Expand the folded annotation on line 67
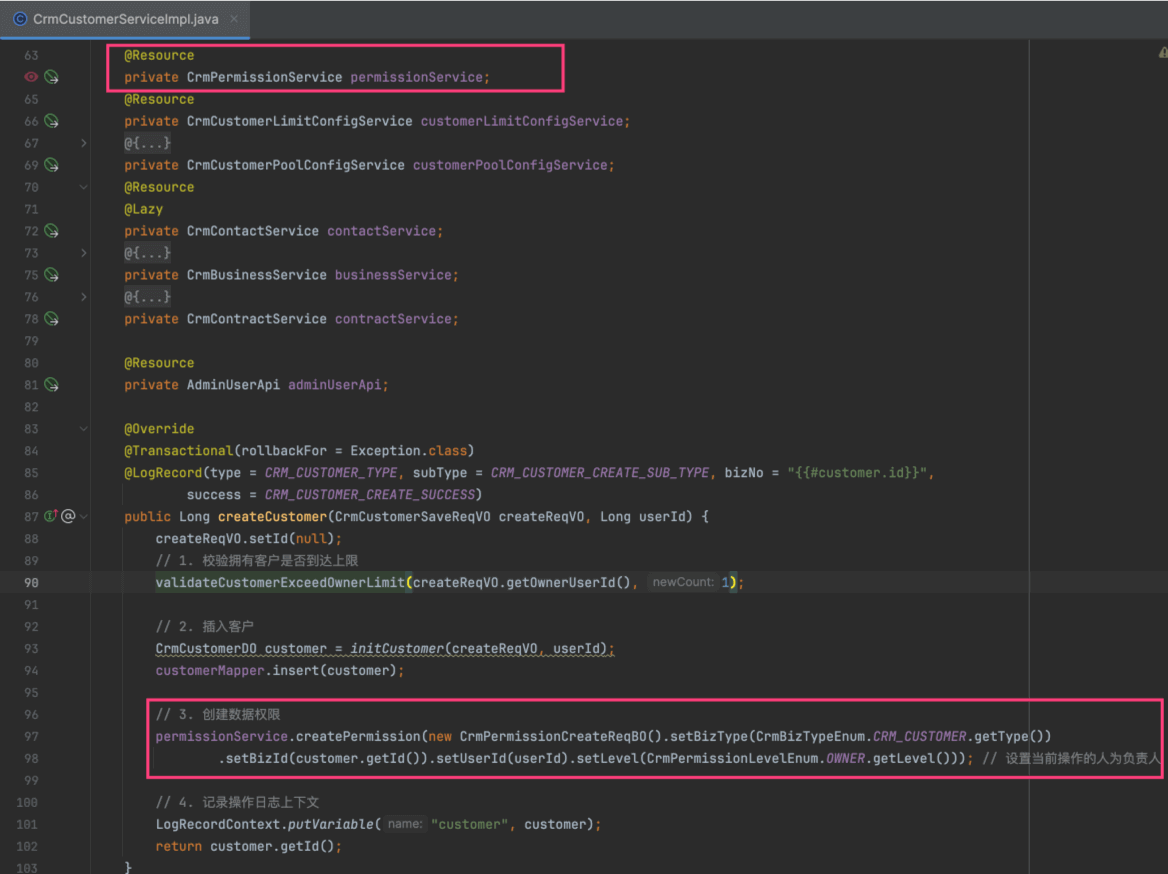Image resolution: width=1168 pixels, height=874 pixels. pyautogui.click(x=84, y=143)
